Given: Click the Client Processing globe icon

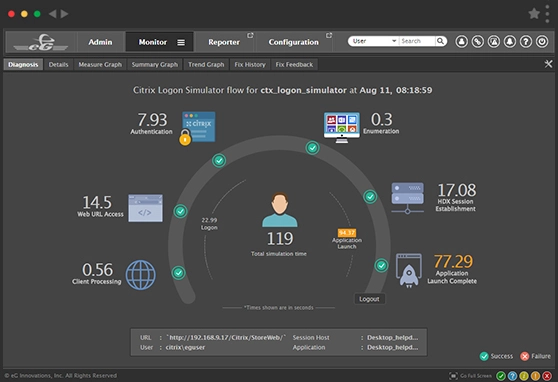Looking at the screenshot, I should point(141,274).
